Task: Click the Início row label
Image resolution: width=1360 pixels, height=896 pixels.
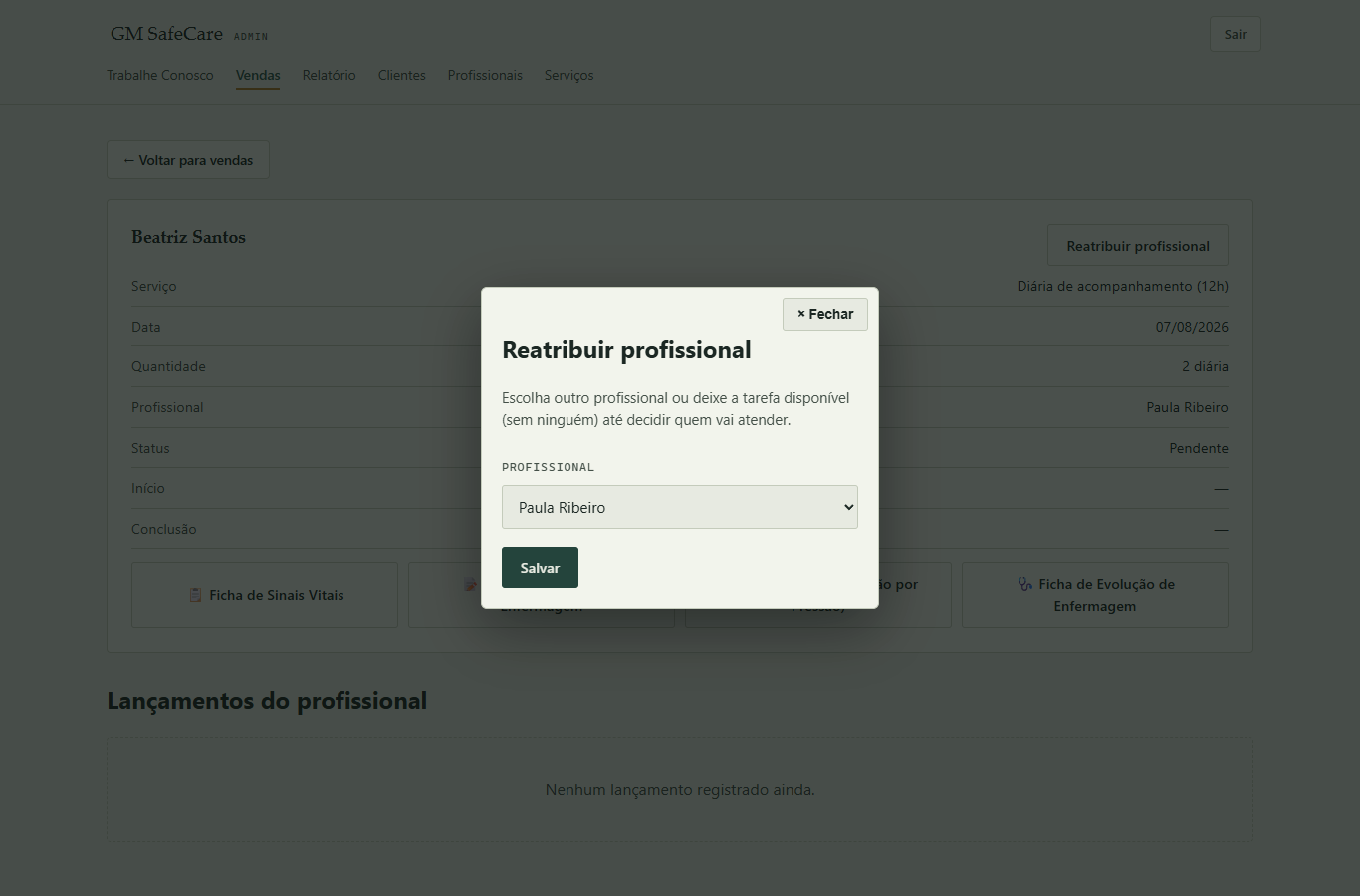Action: click(148, 488)
